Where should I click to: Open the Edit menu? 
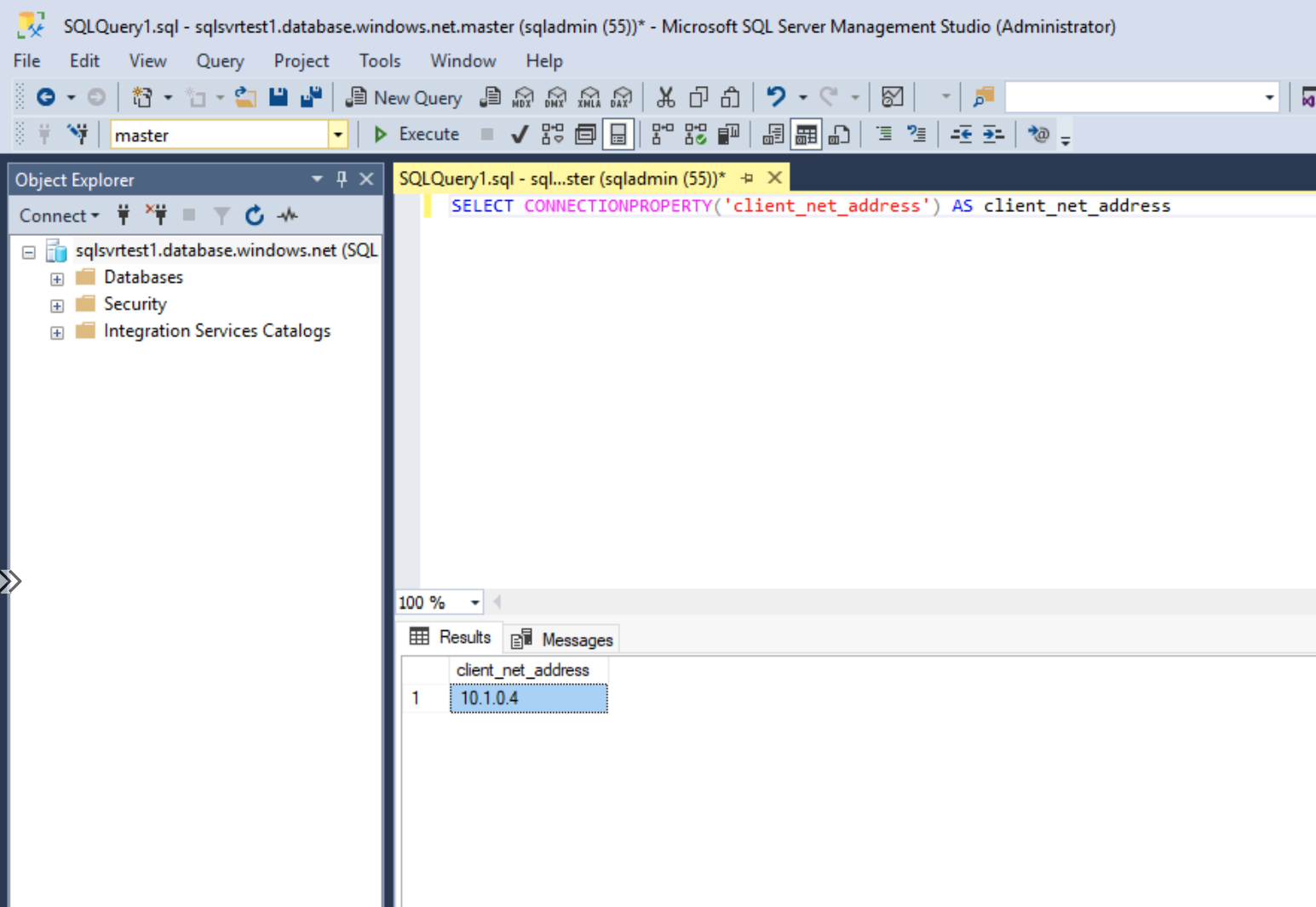pos(84,61)
